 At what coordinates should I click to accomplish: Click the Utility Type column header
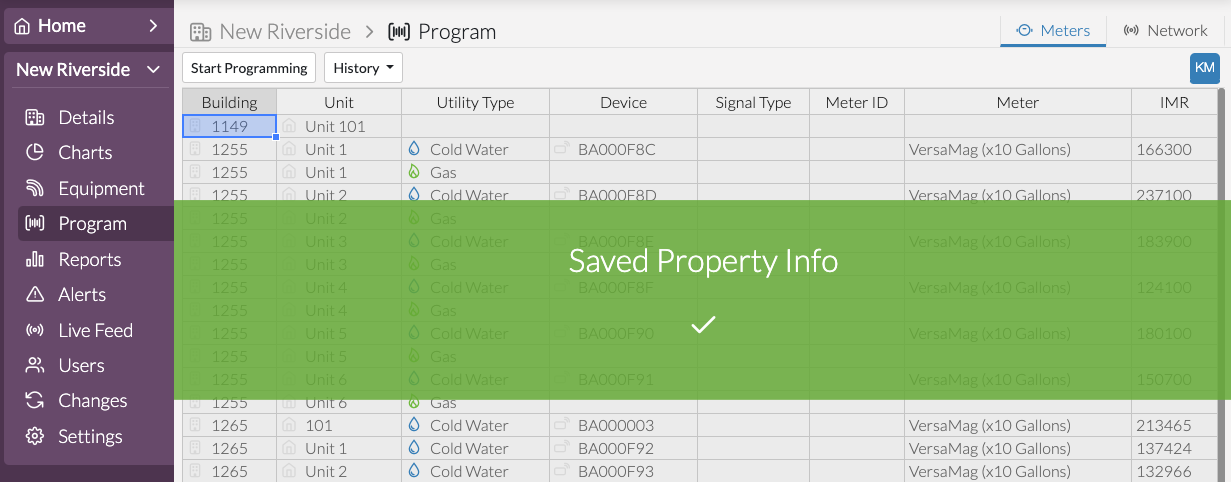pyautogui.click(x=475, y=102)
